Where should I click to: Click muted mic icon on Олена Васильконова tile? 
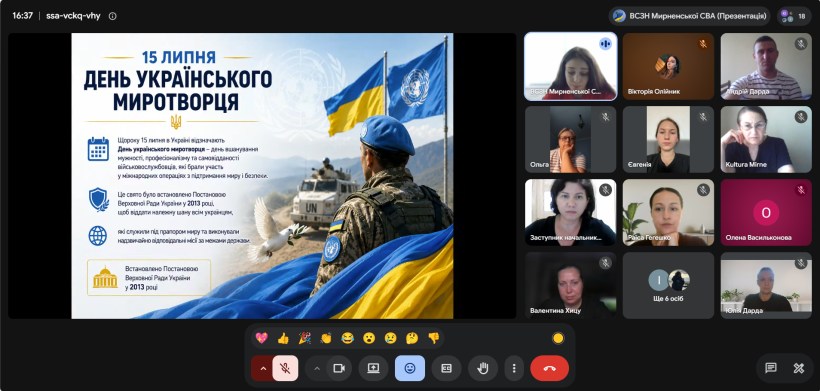point(801,190)
